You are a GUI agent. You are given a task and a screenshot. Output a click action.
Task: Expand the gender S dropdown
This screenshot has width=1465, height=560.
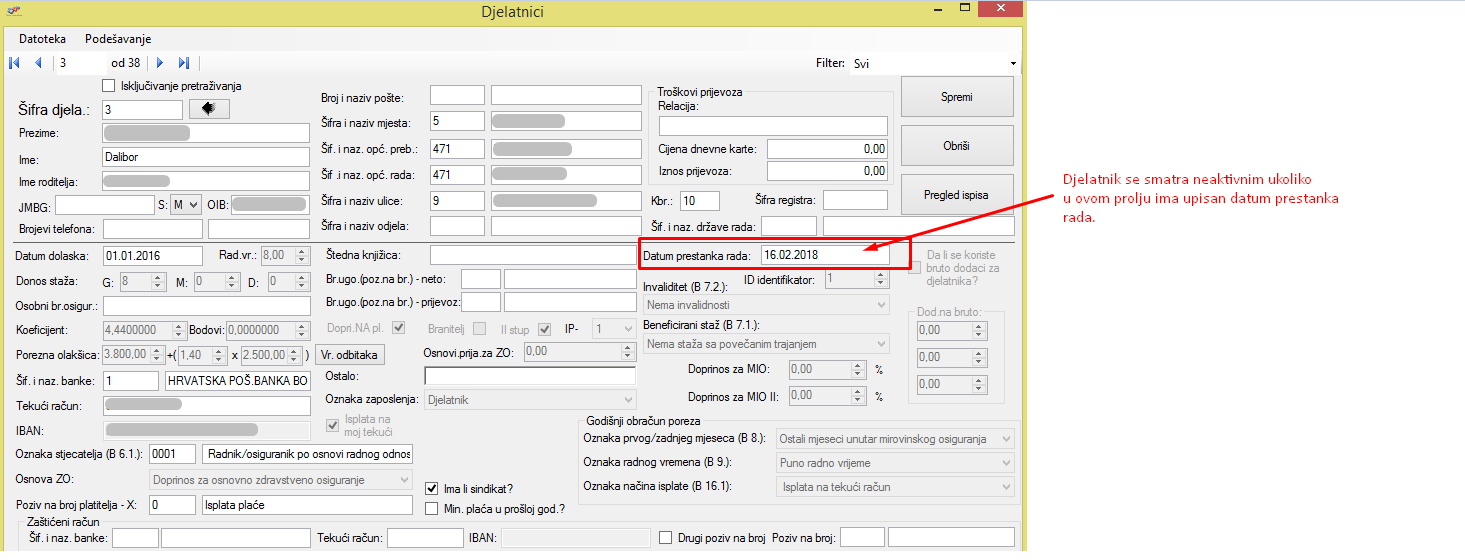(x=185, y=204)
